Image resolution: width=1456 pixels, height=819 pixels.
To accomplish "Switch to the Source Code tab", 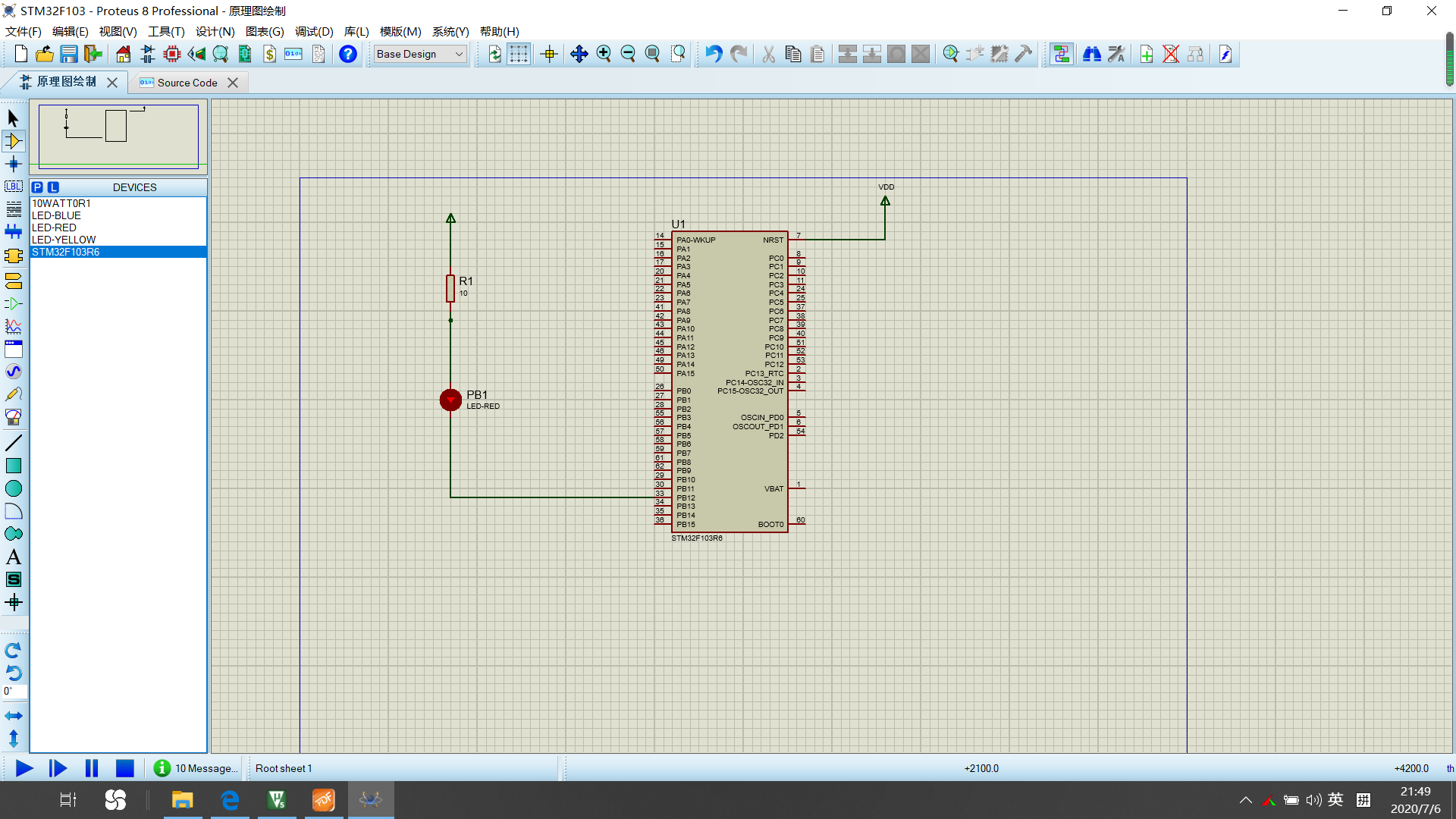I will pyautogui.click(x=187, y=83).
